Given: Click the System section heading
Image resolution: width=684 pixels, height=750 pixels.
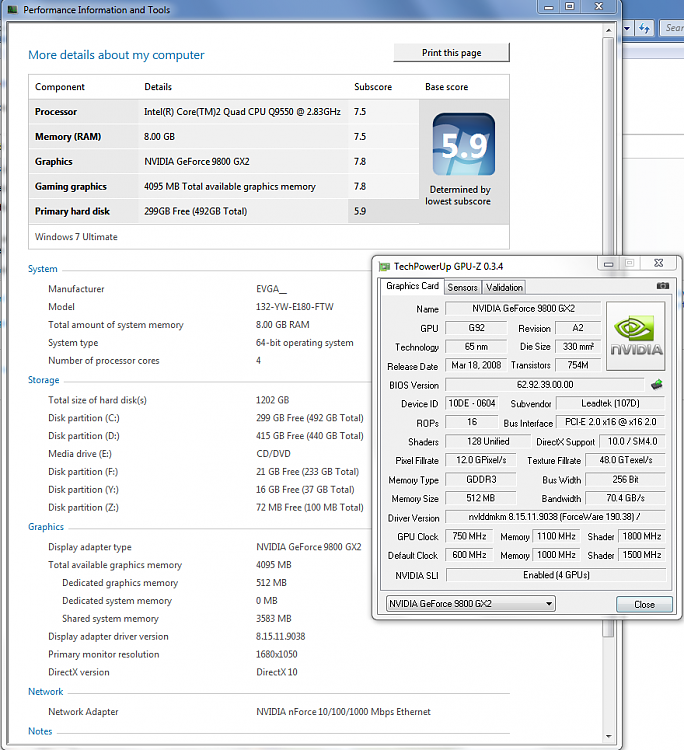Looking at the screenshot, I should (x=43, y=269).
